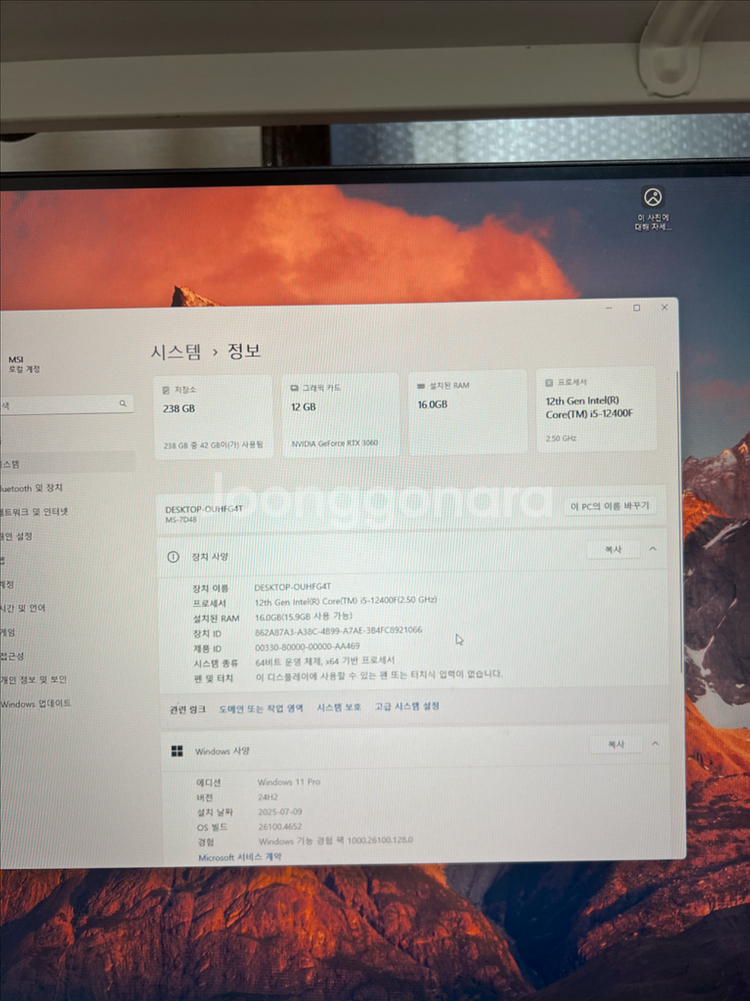Click the 시스템 breadcrumb in the page title
750x1001 pixels.
click(x=176, y=352)
